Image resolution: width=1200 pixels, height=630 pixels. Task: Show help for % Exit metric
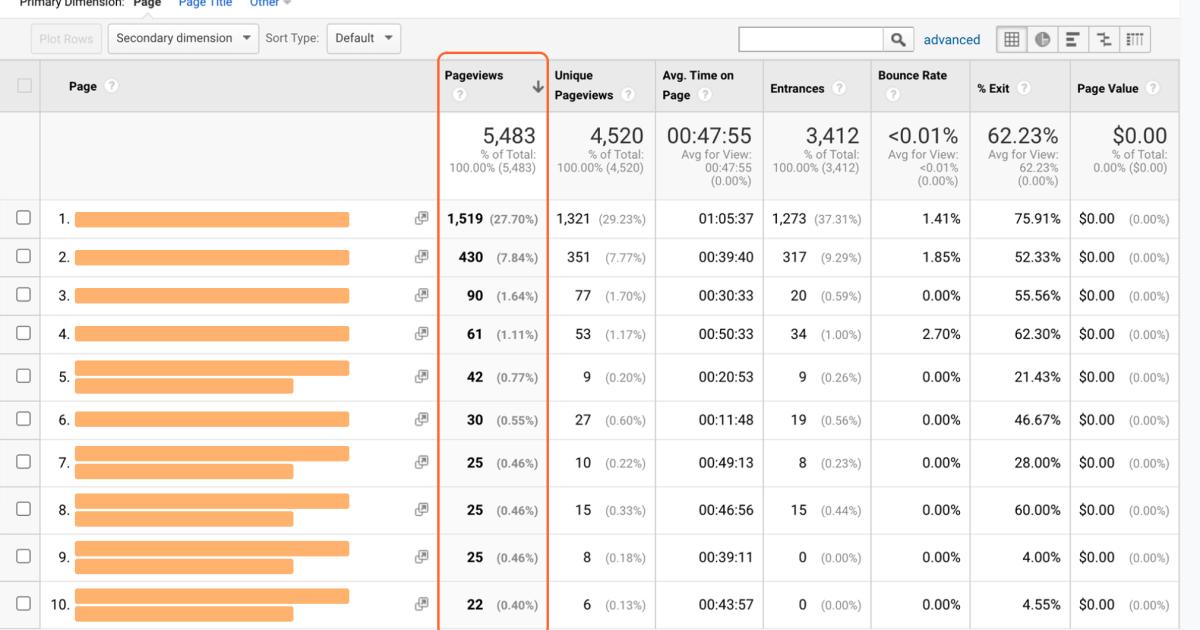click(1024, 89)
